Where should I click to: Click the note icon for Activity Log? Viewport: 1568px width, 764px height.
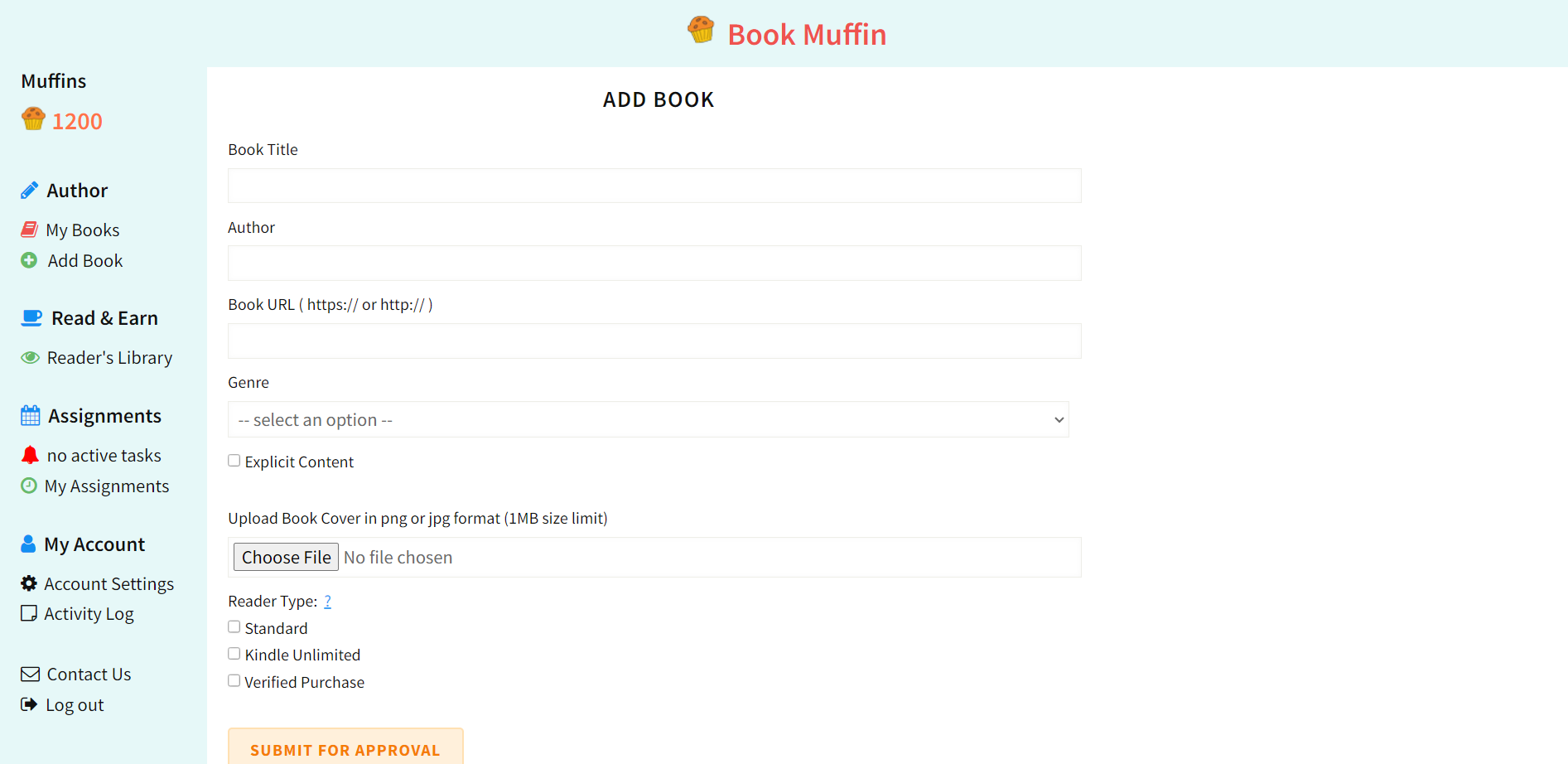29,613
